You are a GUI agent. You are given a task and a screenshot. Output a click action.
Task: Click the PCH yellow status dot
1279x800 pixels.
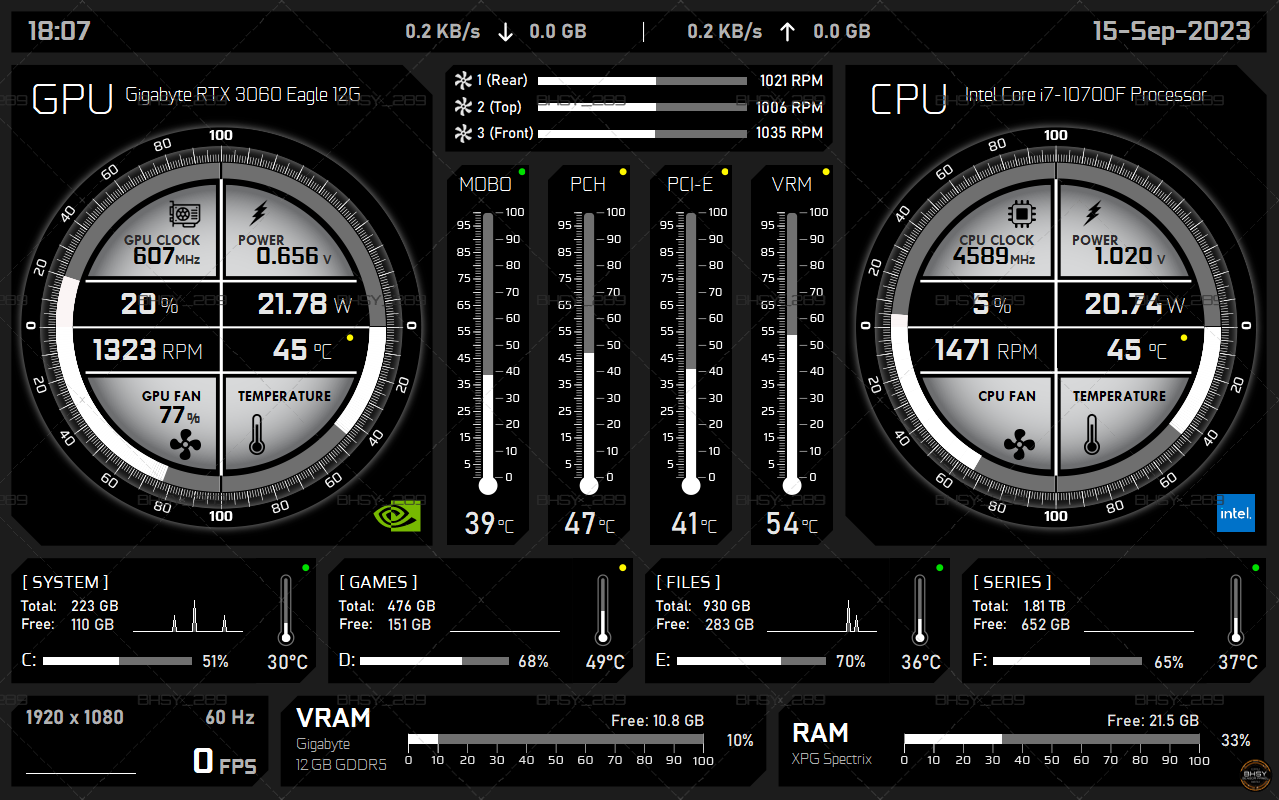pyautogui.click(x=623, y=172)
